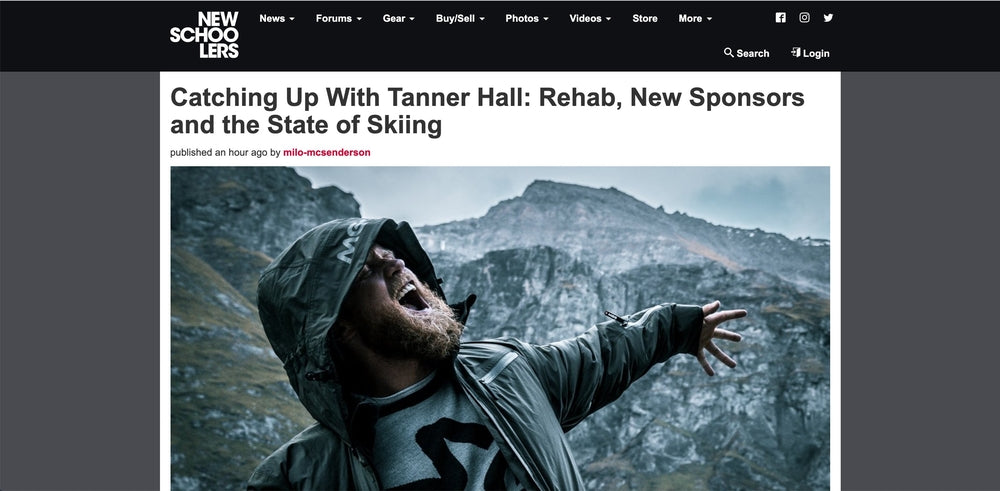The width and height of the screenshot is (1000, 491).
Task: Expand the More dropdown arrow
Action: coord(709,18)
